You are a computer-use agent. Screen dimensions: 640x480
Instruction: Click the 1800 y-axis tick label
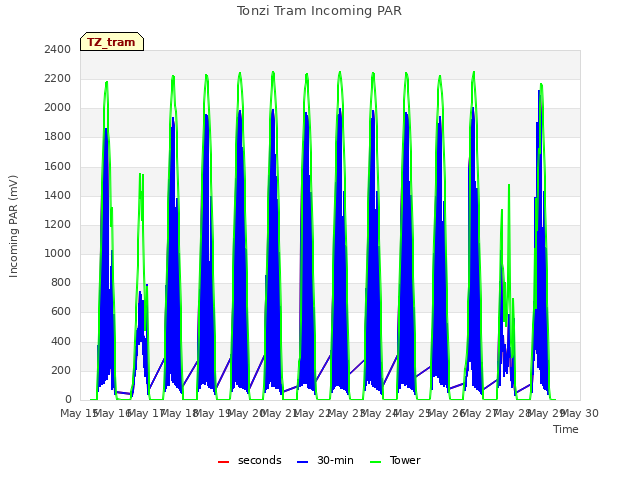(58, 137)
